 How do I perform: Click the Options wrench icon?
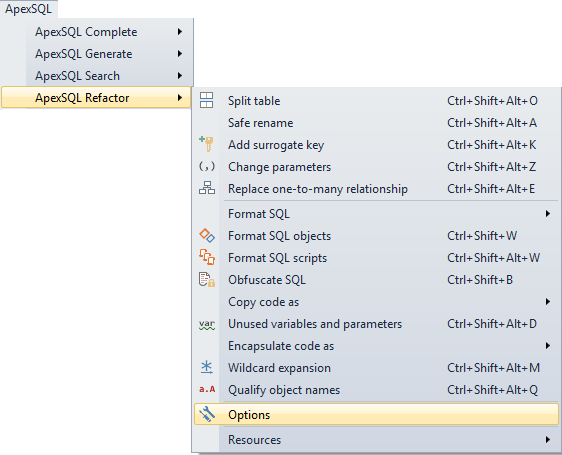coord(207,414)
